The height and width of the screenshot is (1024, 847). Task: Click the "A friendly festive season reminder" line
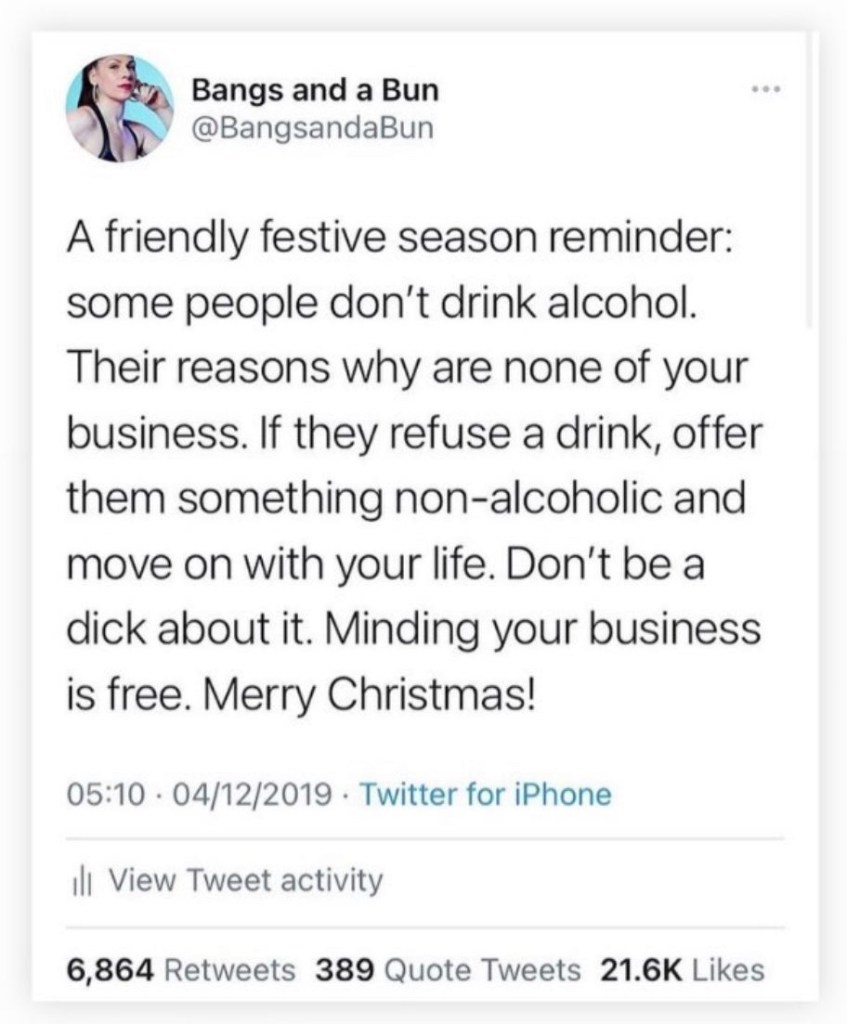coord(400,243)
